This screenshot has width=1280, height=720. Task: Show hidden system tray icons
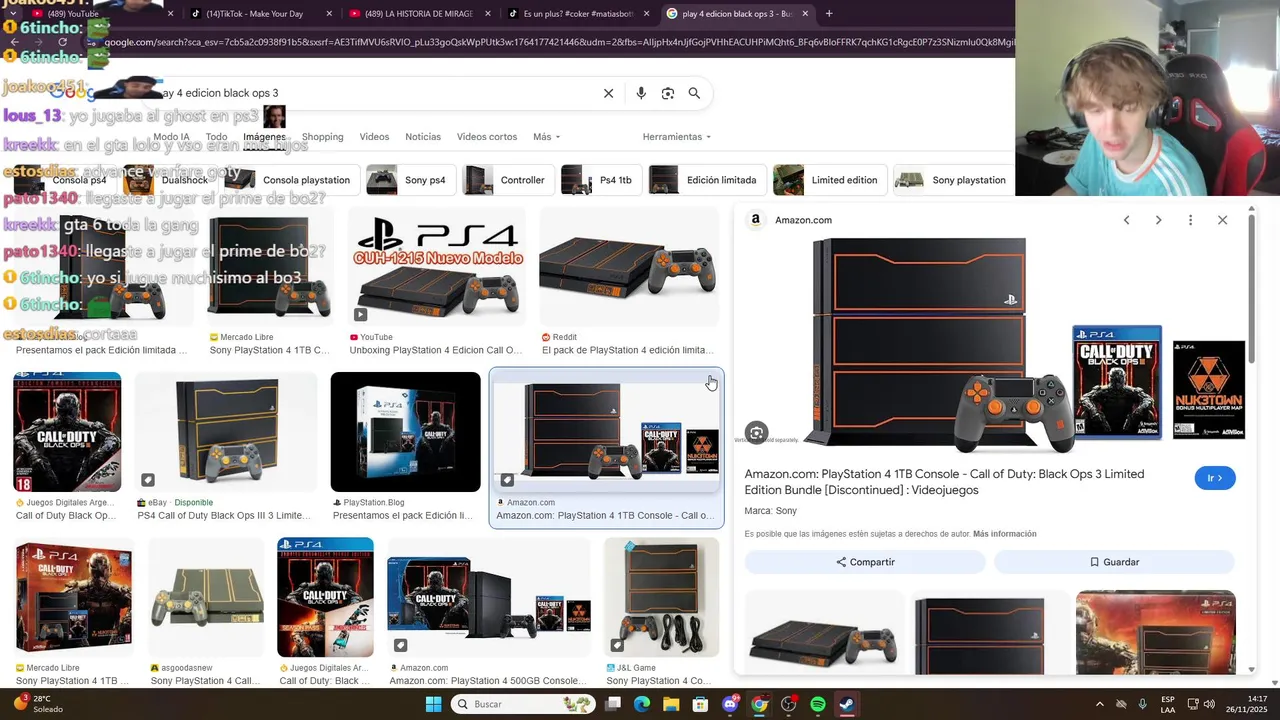click(x=1099, y=704)
